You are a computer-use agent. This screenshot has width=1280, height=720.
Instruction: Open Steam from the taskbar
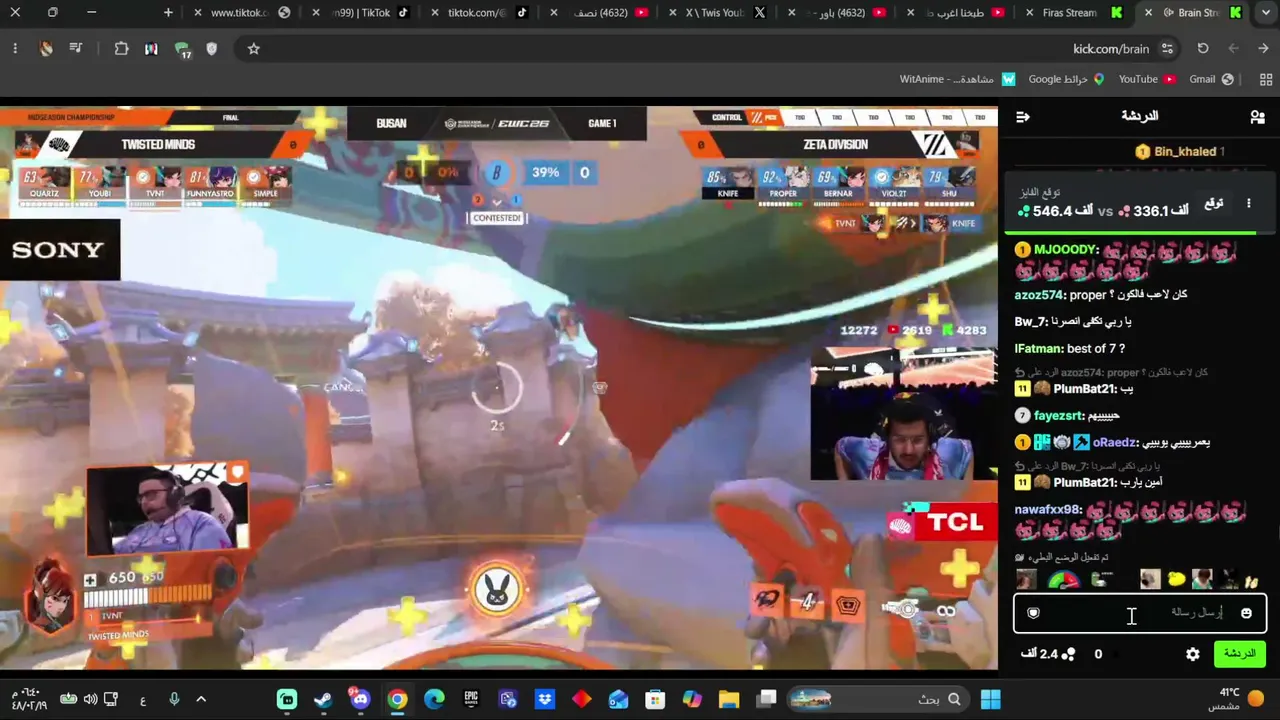click(x=323, y=699)
